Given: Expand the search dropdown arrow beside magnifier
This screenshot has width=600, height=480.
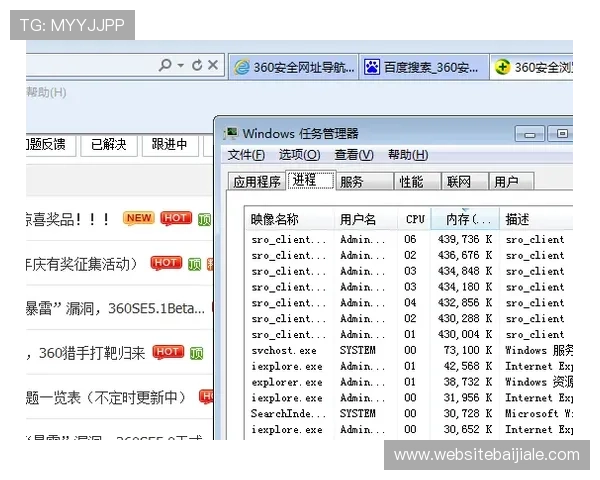Looking at the screenshot, I should click(x=180, y=65).
